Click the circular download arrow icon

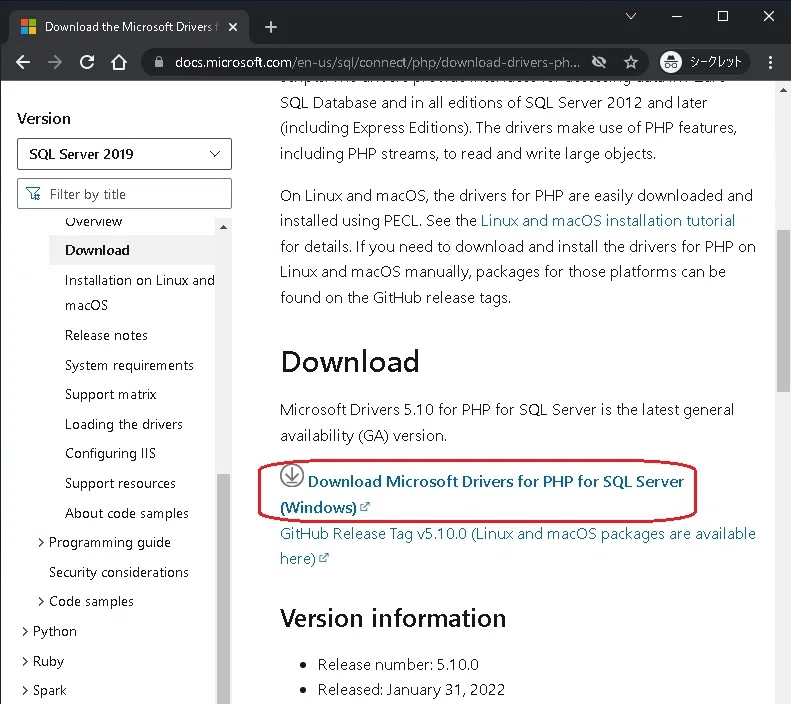coord(292,475)
